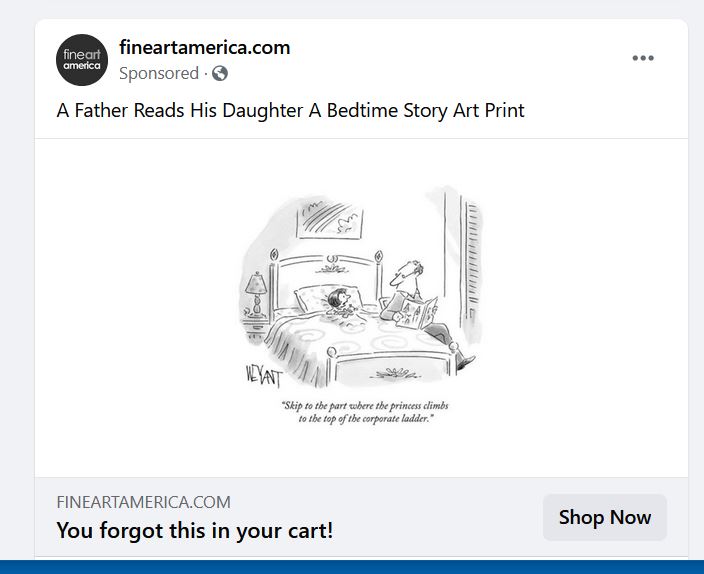Viewport: 704px width, 574px height.
Task: Click the cartoon caption about the corporate ladder
Action: (x=359, y=412)
